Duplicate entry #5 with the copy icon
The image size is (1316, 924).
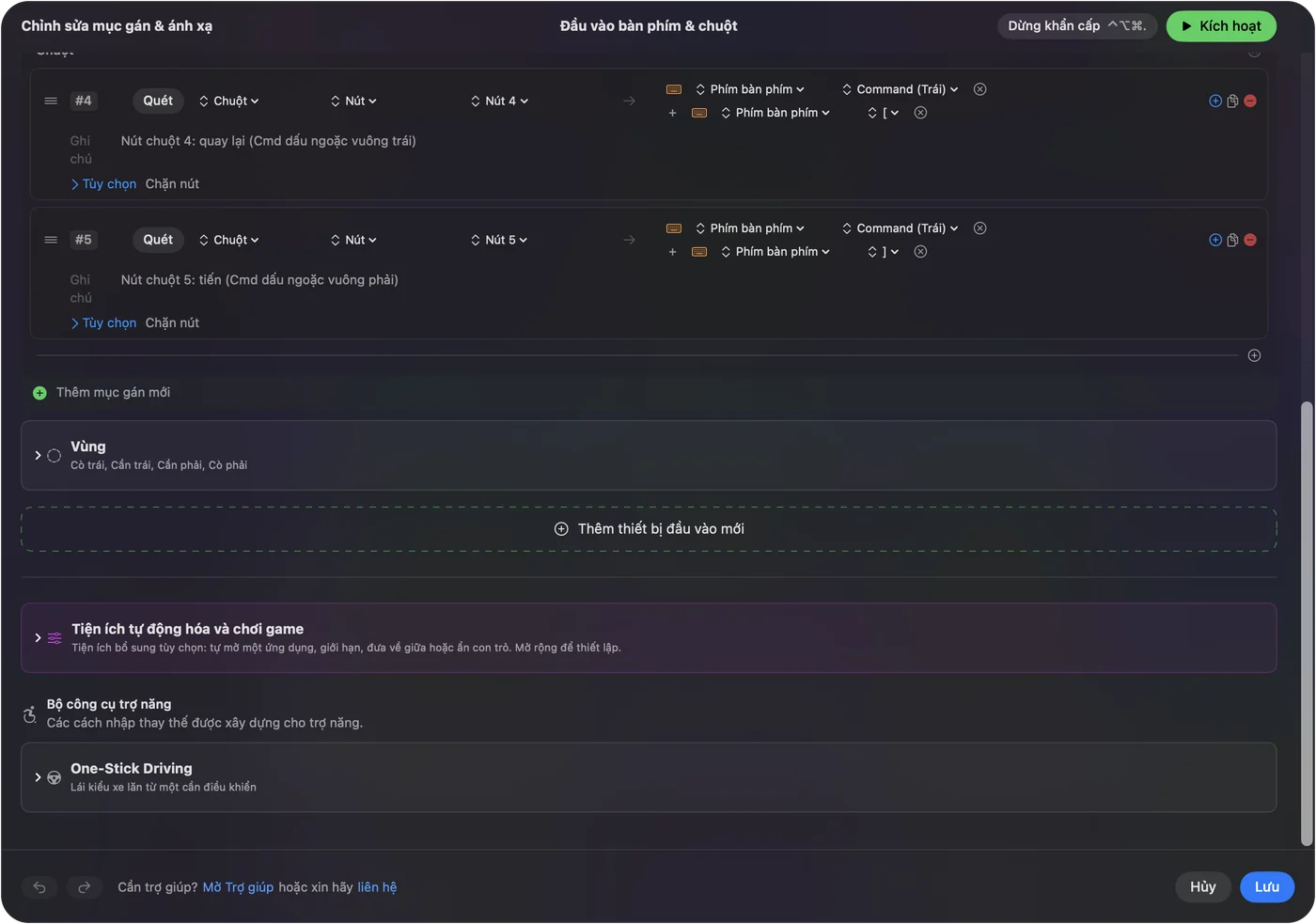(1232, 240)
